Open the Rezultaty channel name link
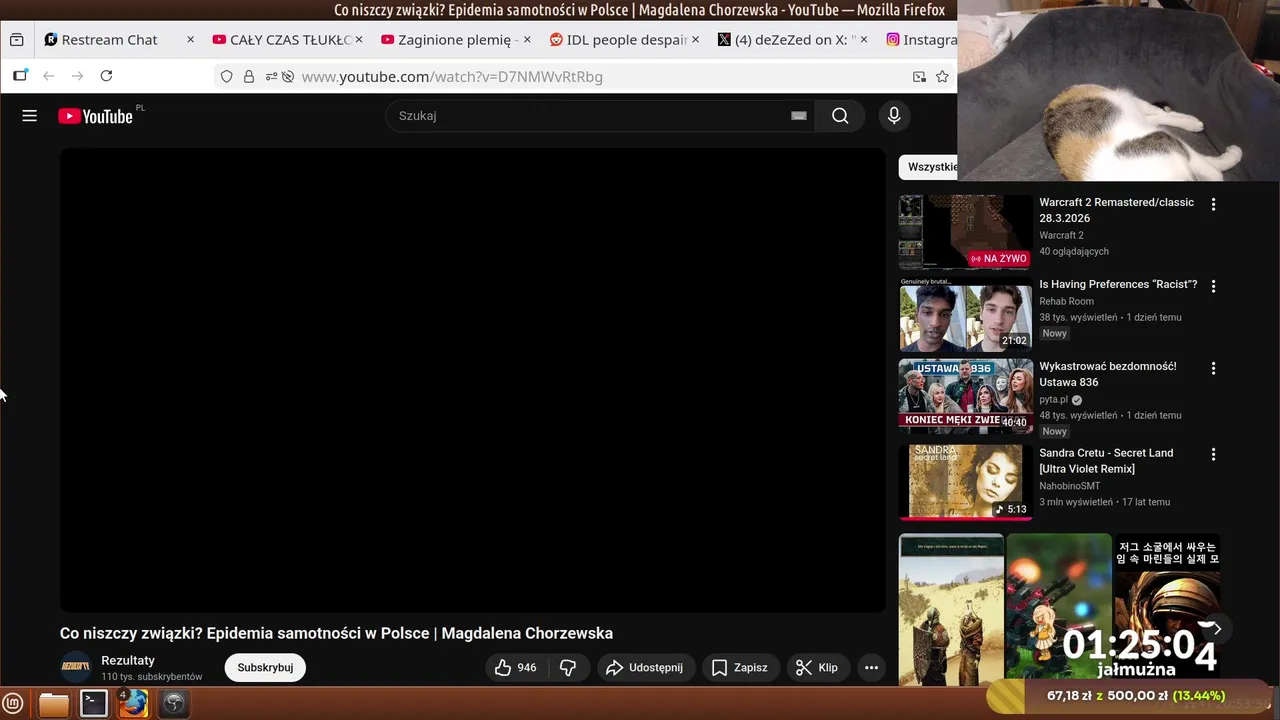 (x=128, y=661)
